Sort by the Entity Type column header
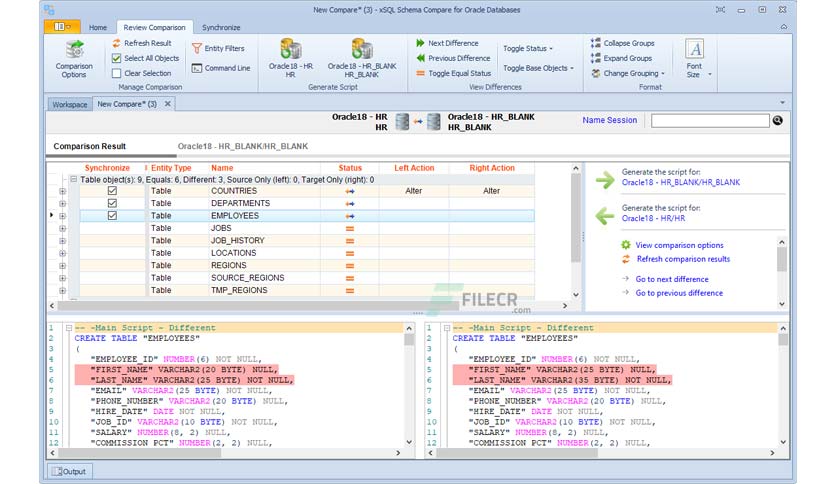 coord(171,168)
